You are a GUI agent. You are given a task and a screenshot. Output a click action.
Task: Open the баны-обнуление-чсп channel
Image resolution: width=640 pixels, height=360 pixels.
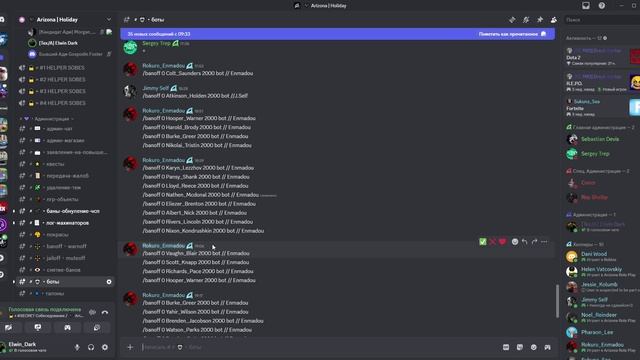click(65, 211)
